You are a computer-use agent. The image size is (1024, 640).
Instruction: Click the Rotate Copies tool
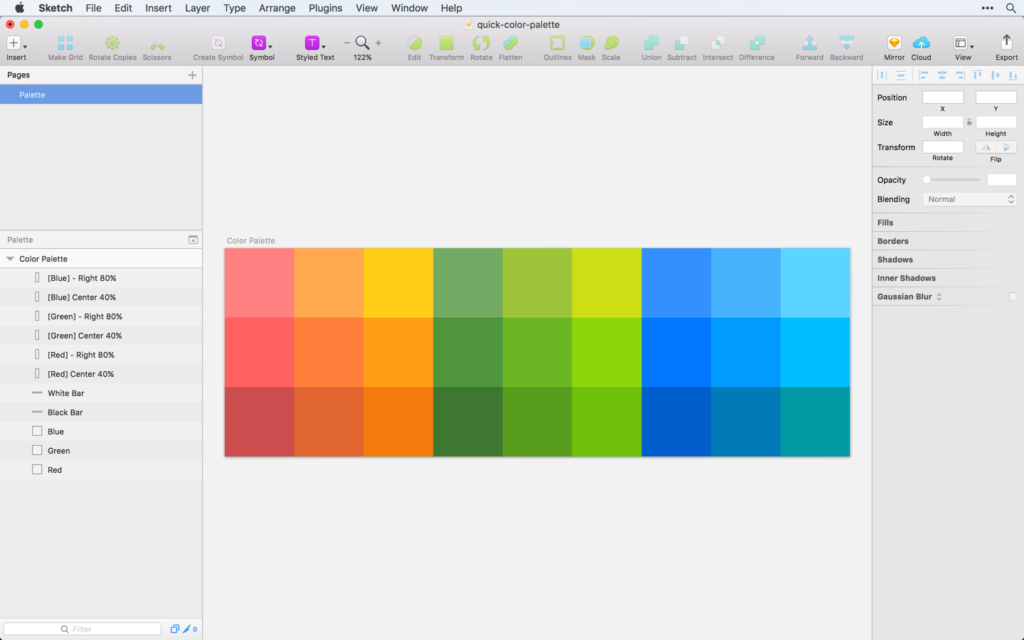pos(112,45)
